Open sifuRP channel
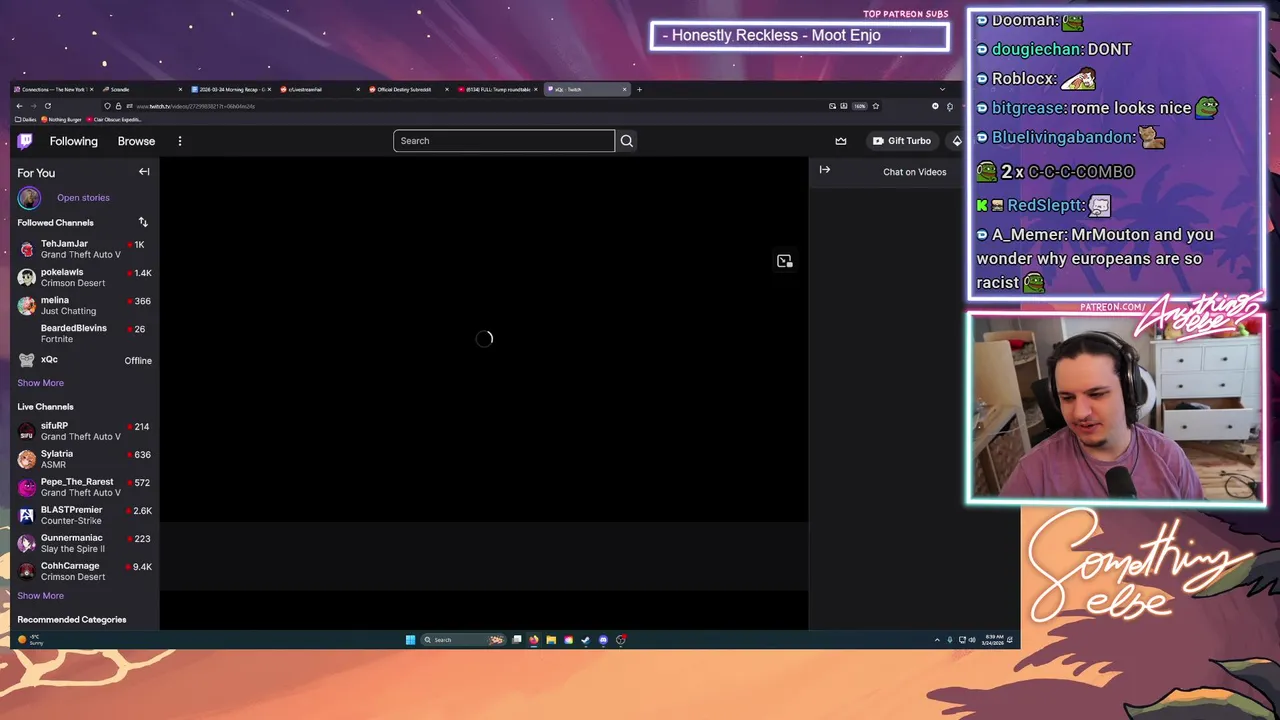1280x720 pixels. coord(85,431)
